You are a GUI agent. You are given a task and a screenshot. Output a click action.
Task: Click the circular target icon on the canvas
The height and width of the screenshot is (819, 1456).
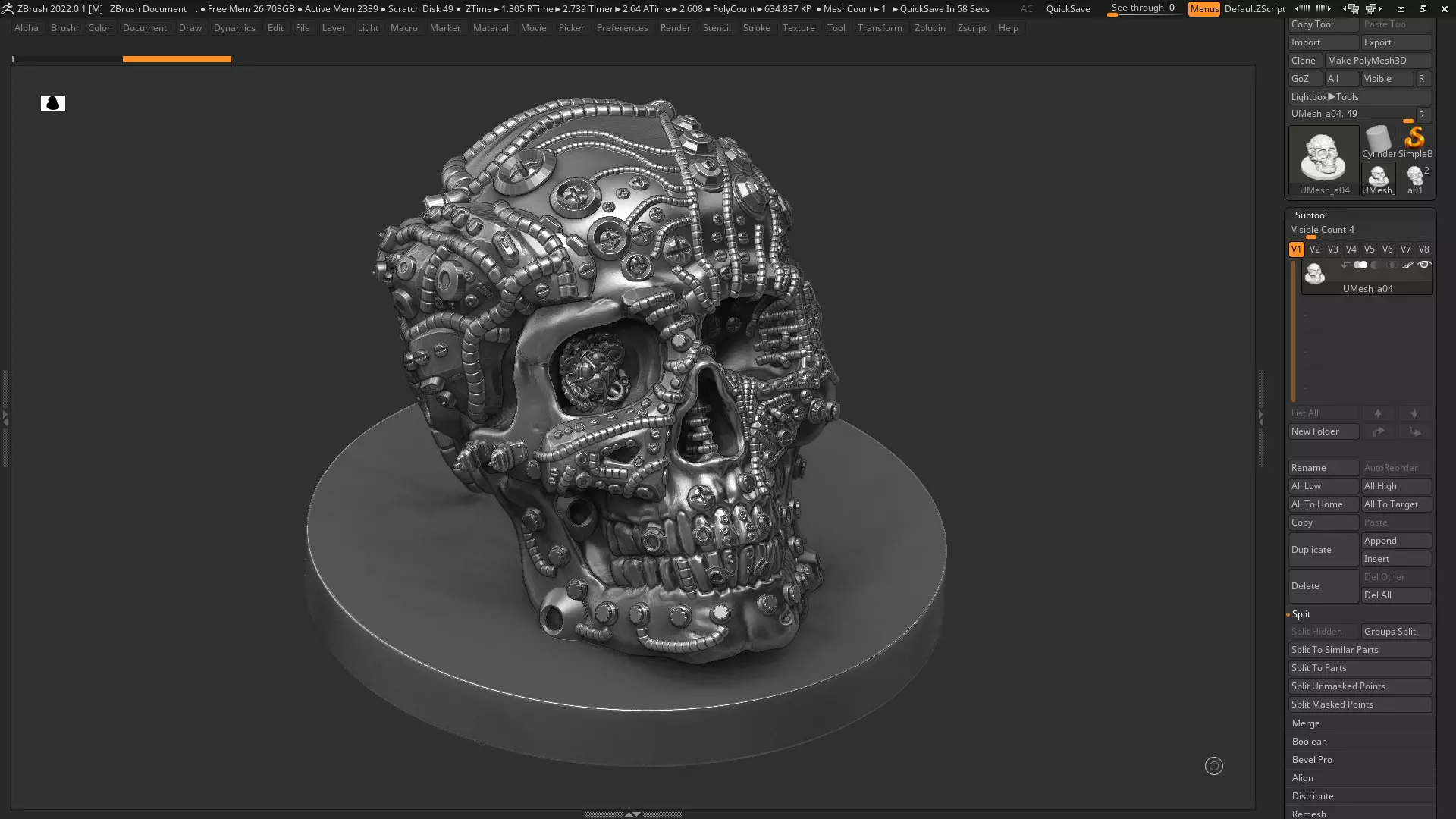point(1214,766)
